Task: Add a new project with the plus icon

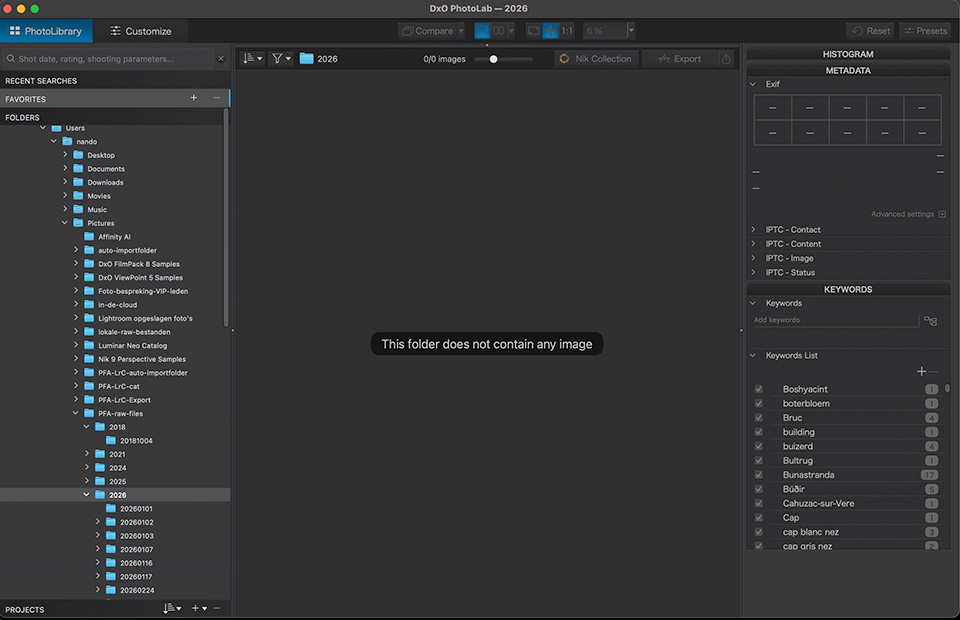Action: (195, 608)
